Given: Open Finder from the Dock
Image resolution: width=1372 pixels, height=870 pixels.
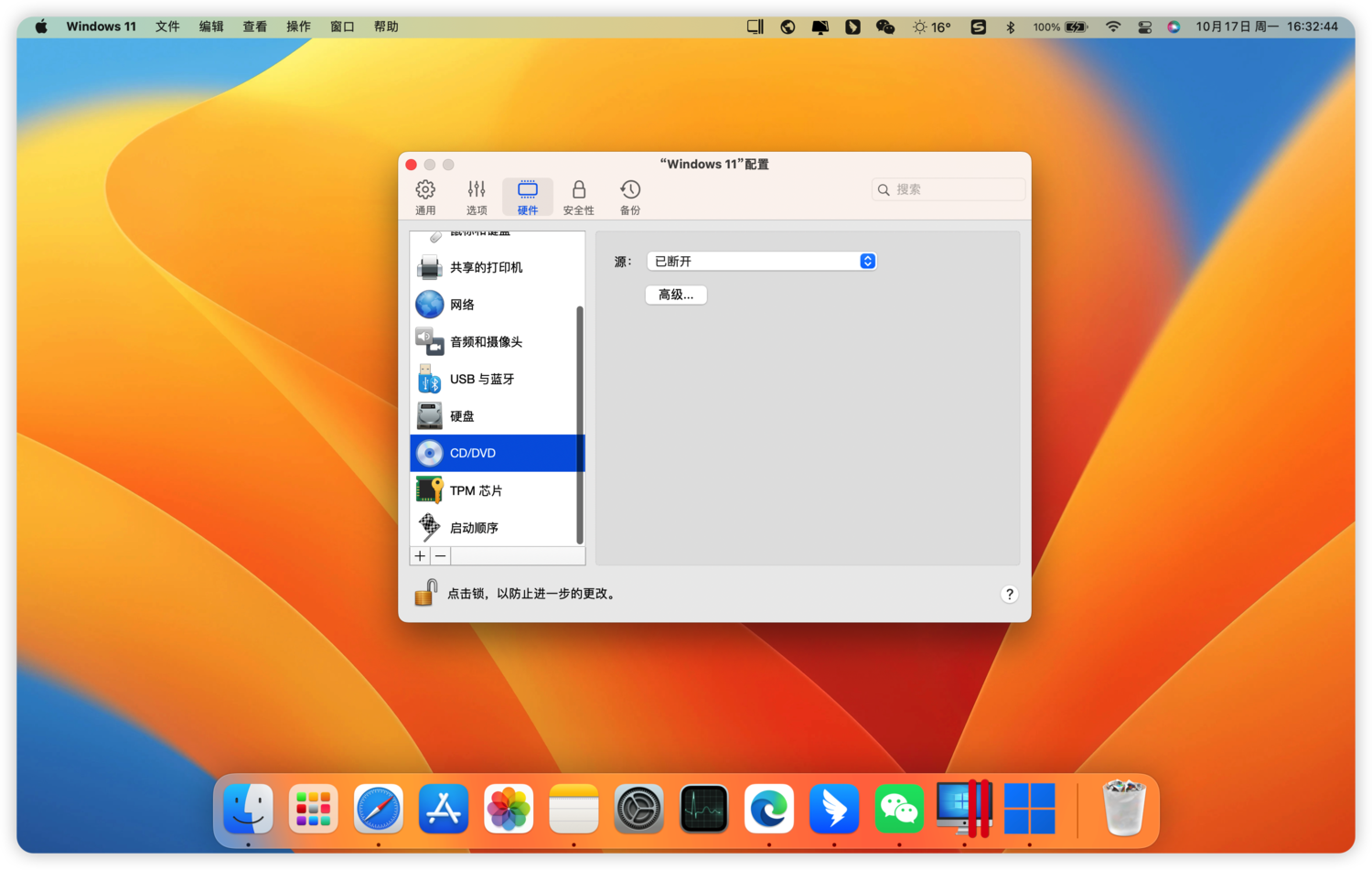Looking at the screenshot, I should (248, 809).
